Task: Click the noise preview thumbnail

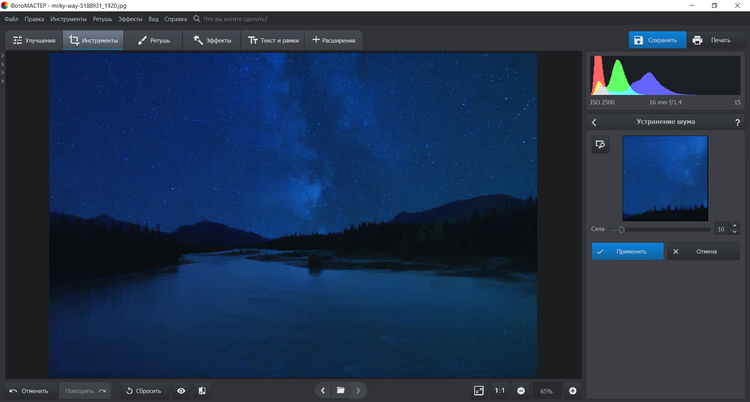Action: pos(665,178)
